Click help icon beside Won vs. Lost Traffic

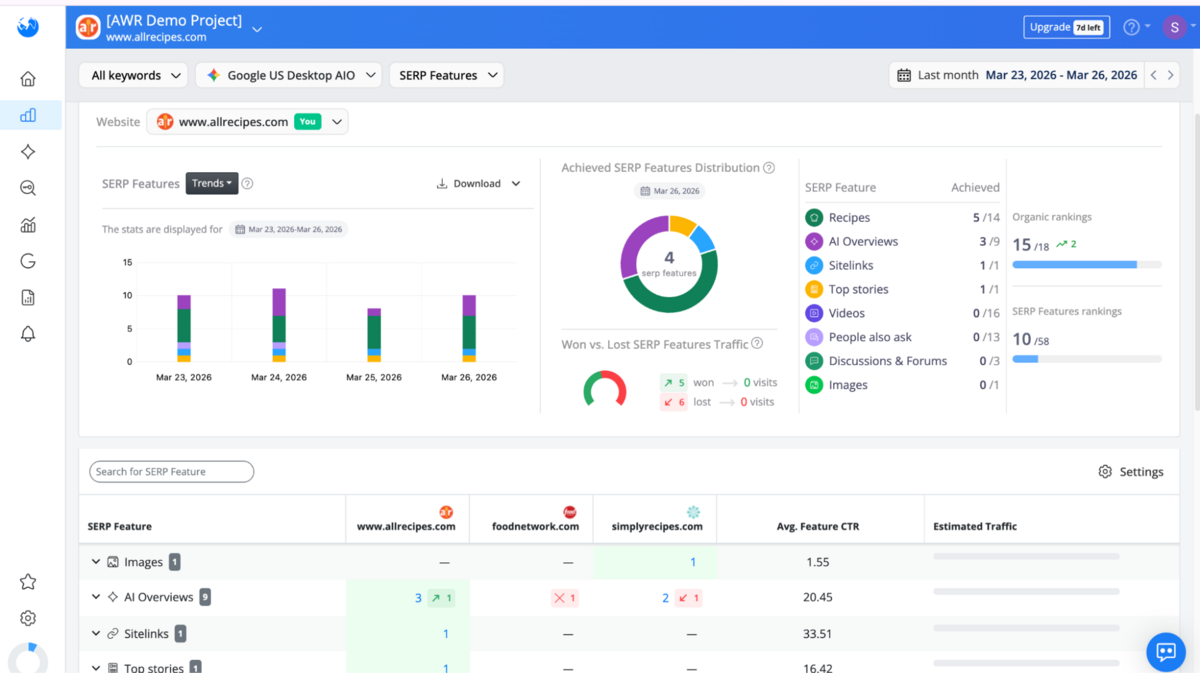click(x=757, y=344)
